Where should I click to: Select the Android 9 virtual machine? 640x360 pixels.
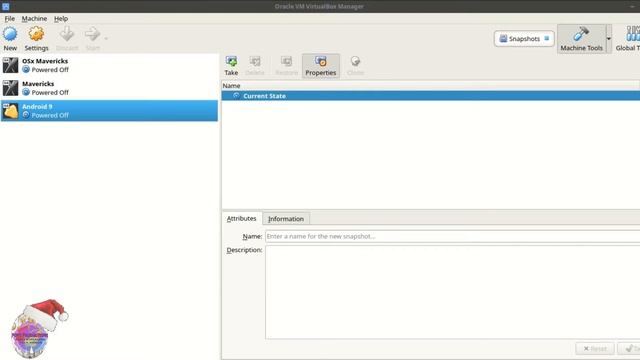pyautogui.click(x=109, y=111)
